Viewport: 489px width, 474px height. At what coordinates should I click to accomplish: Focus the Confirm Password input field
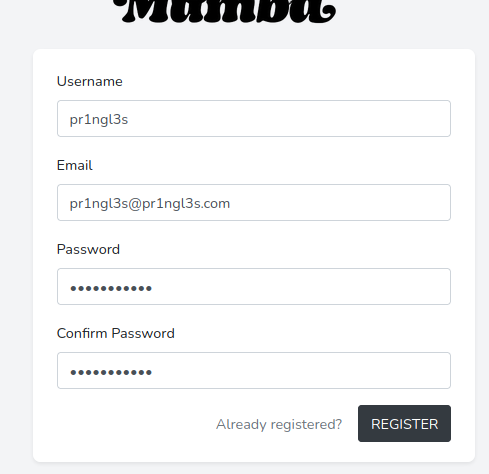point(254,370)
